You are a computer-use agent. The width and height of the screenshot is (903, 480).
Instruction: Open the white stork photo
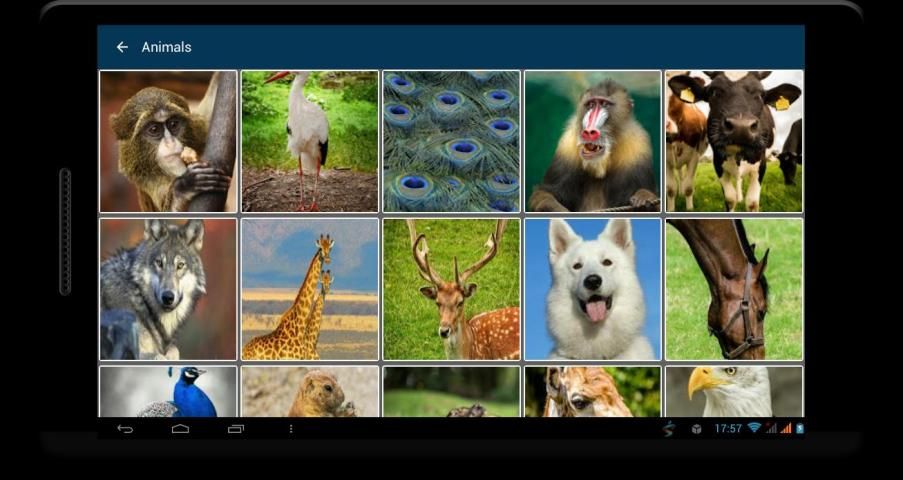310,141
